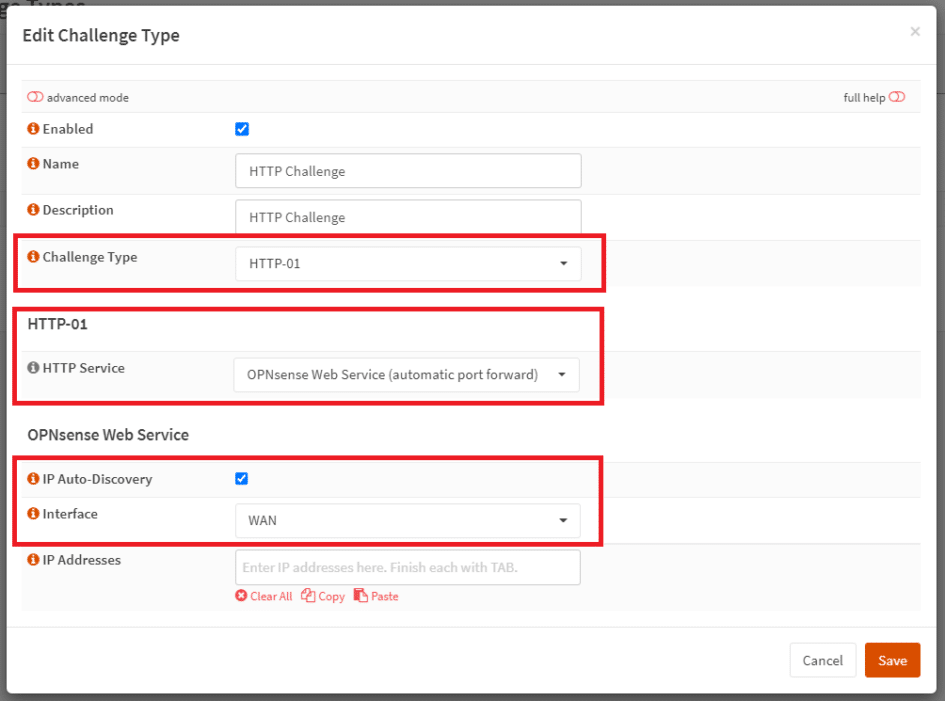Viewport: 945px width, 701px height.
Task: Disable IP Auto-Discovery
Action: (x=241, y=478)
